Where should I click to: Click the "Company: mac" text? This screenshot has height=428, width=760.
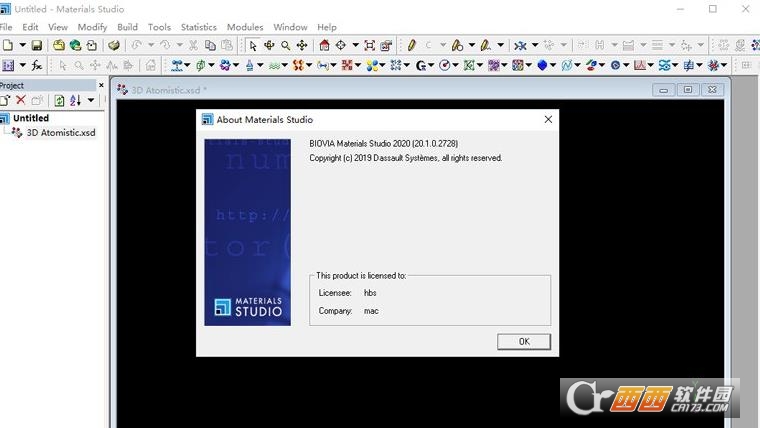pos(348,311)
